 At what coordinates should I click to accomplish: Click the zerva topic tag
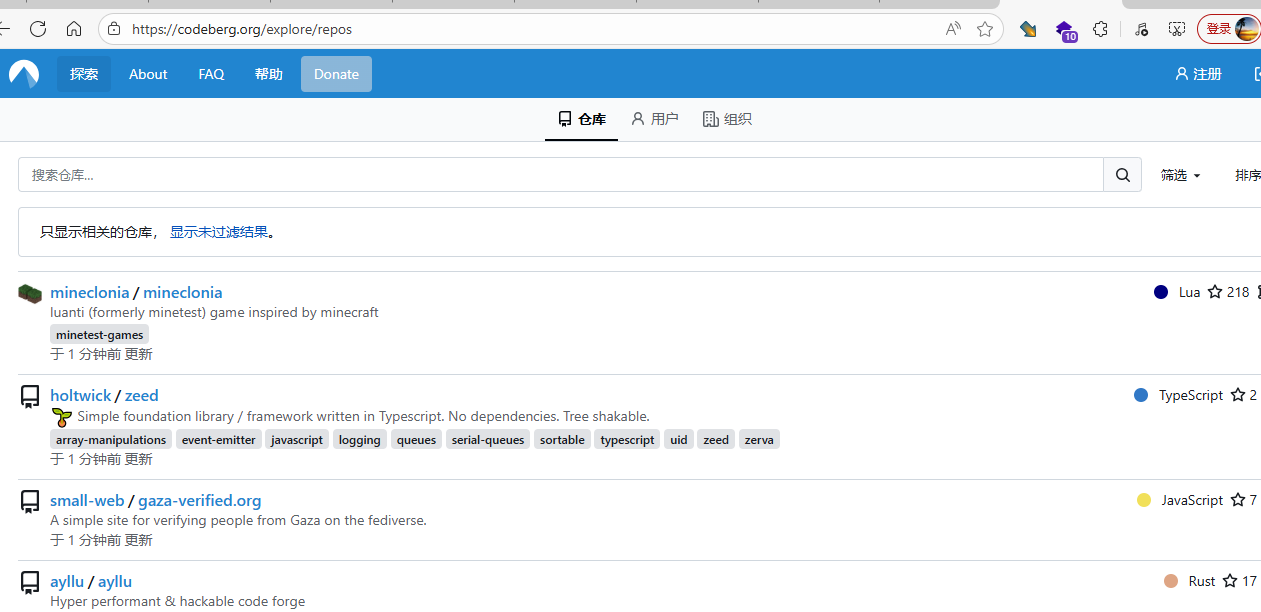point(759,439)
